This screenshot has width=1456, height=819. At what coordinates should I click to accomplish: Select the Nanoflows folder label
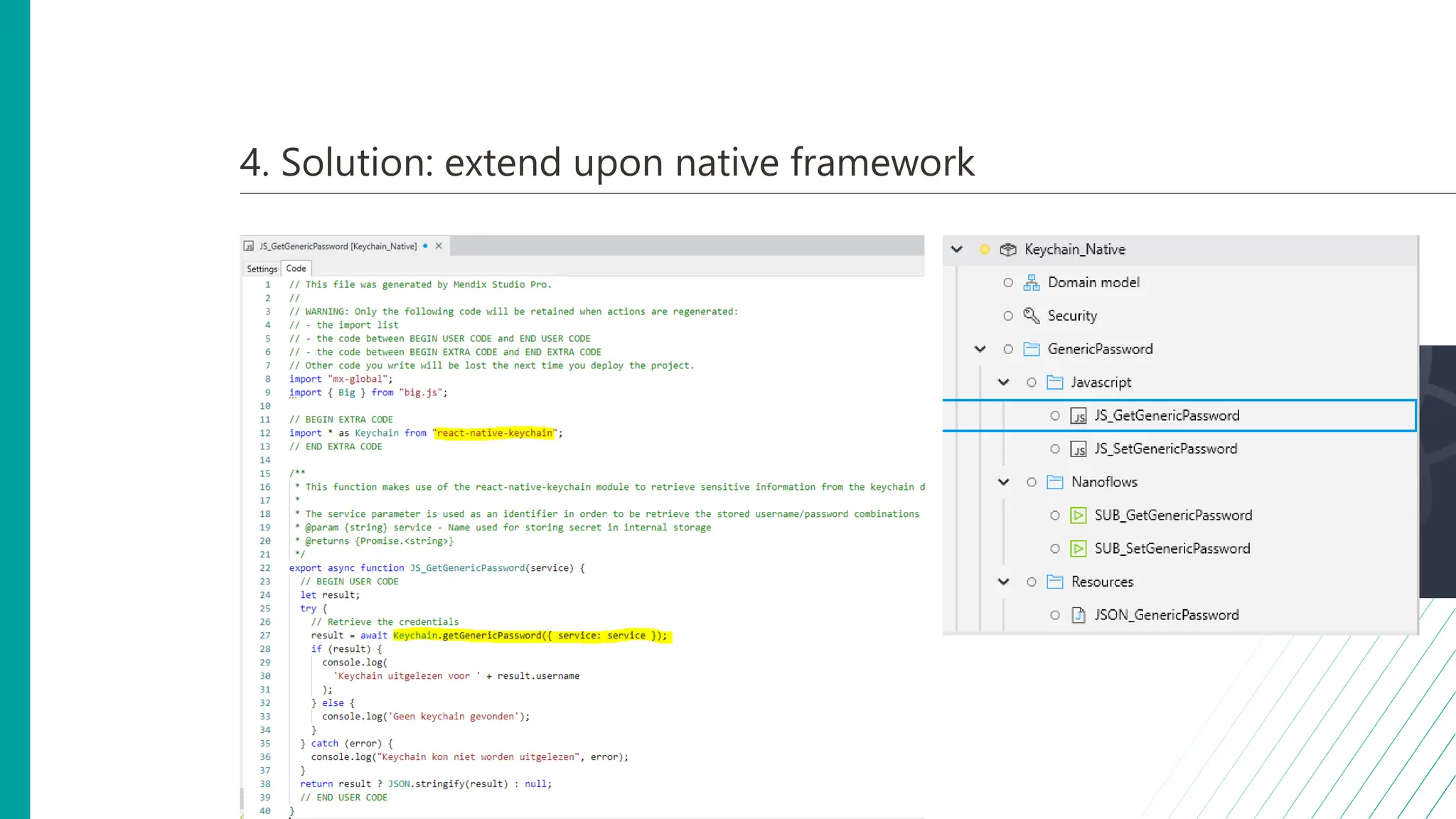1105,482
